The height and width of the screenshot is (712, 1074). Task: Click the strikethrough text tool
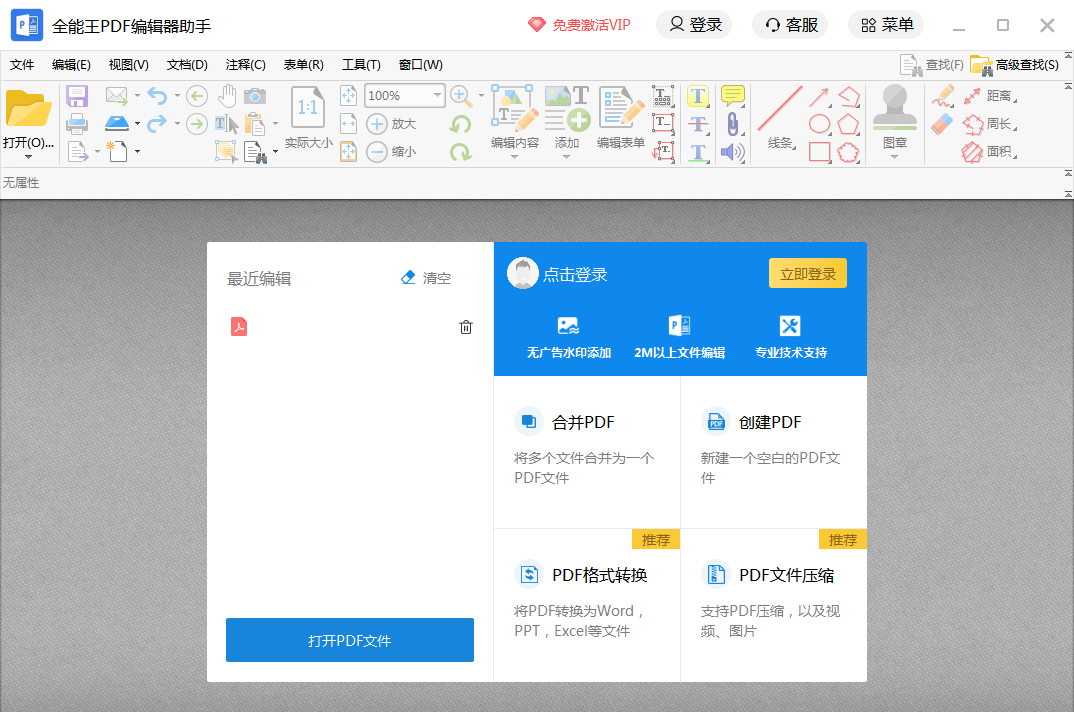[x=698, y=124]
